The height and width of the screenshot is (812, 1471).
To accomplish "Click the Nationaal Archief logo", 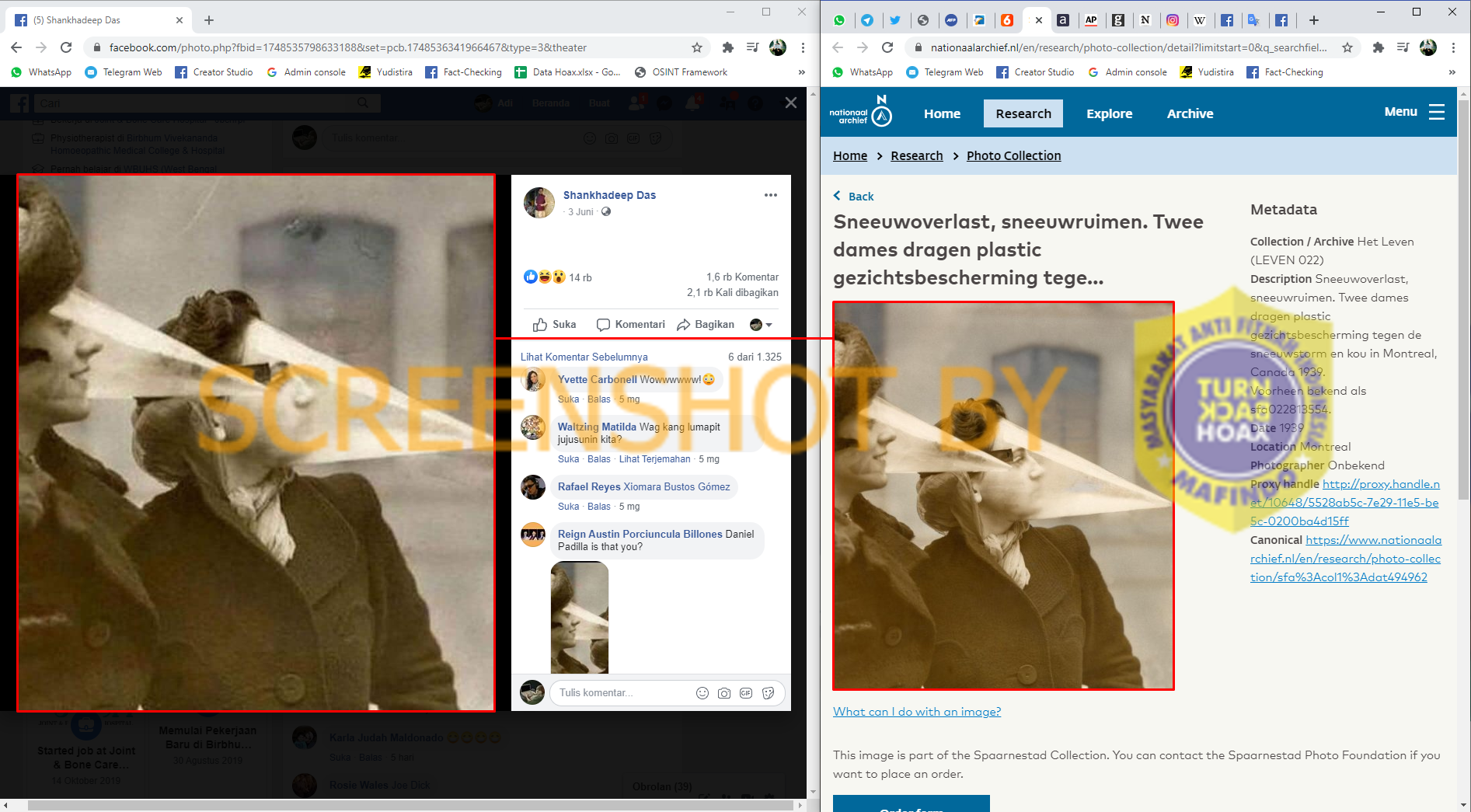I will [x=860, y=112].
